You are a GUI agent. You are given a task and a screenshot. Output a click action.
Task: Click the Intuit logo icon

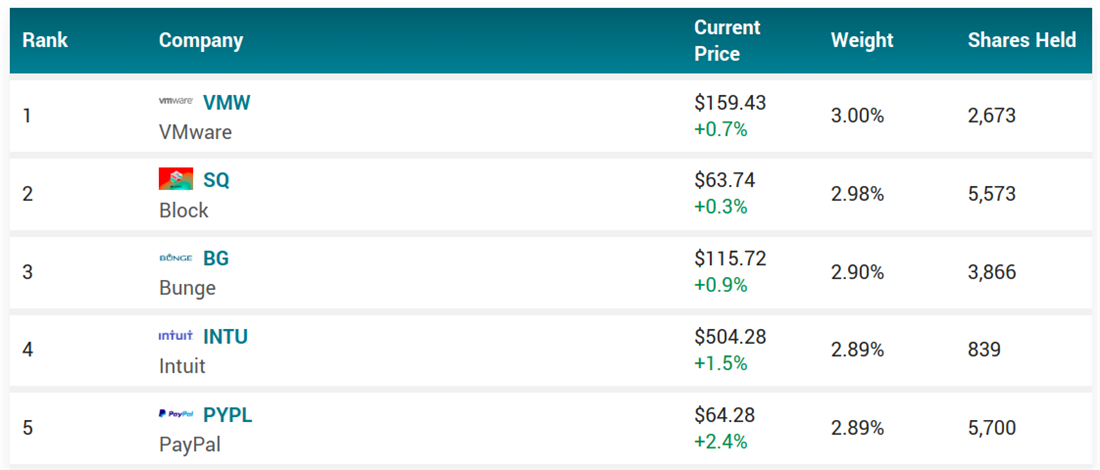pos(176,336)
